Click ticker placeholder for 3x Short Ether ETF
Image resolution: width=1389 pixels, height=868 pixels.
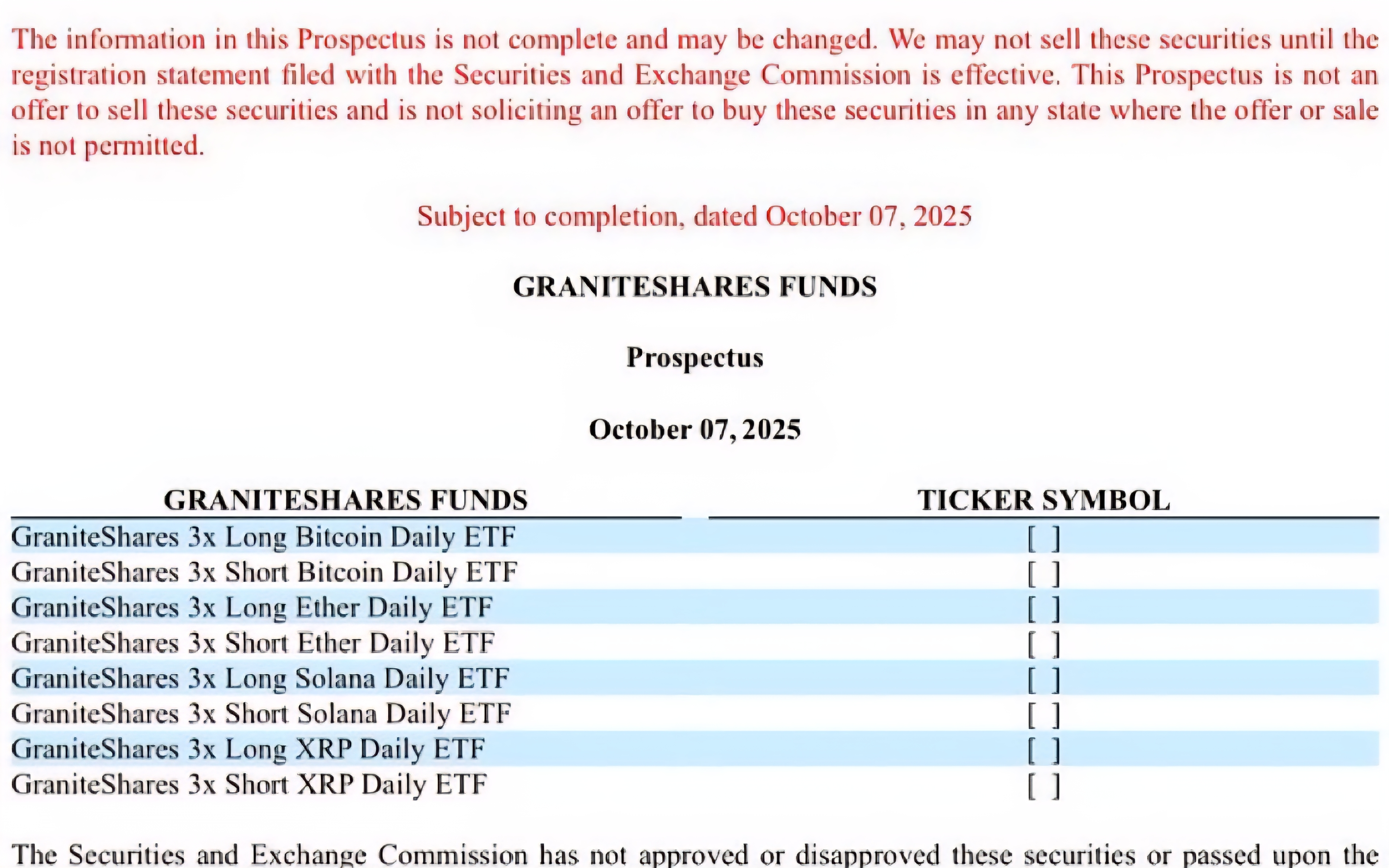(1043, 644)
